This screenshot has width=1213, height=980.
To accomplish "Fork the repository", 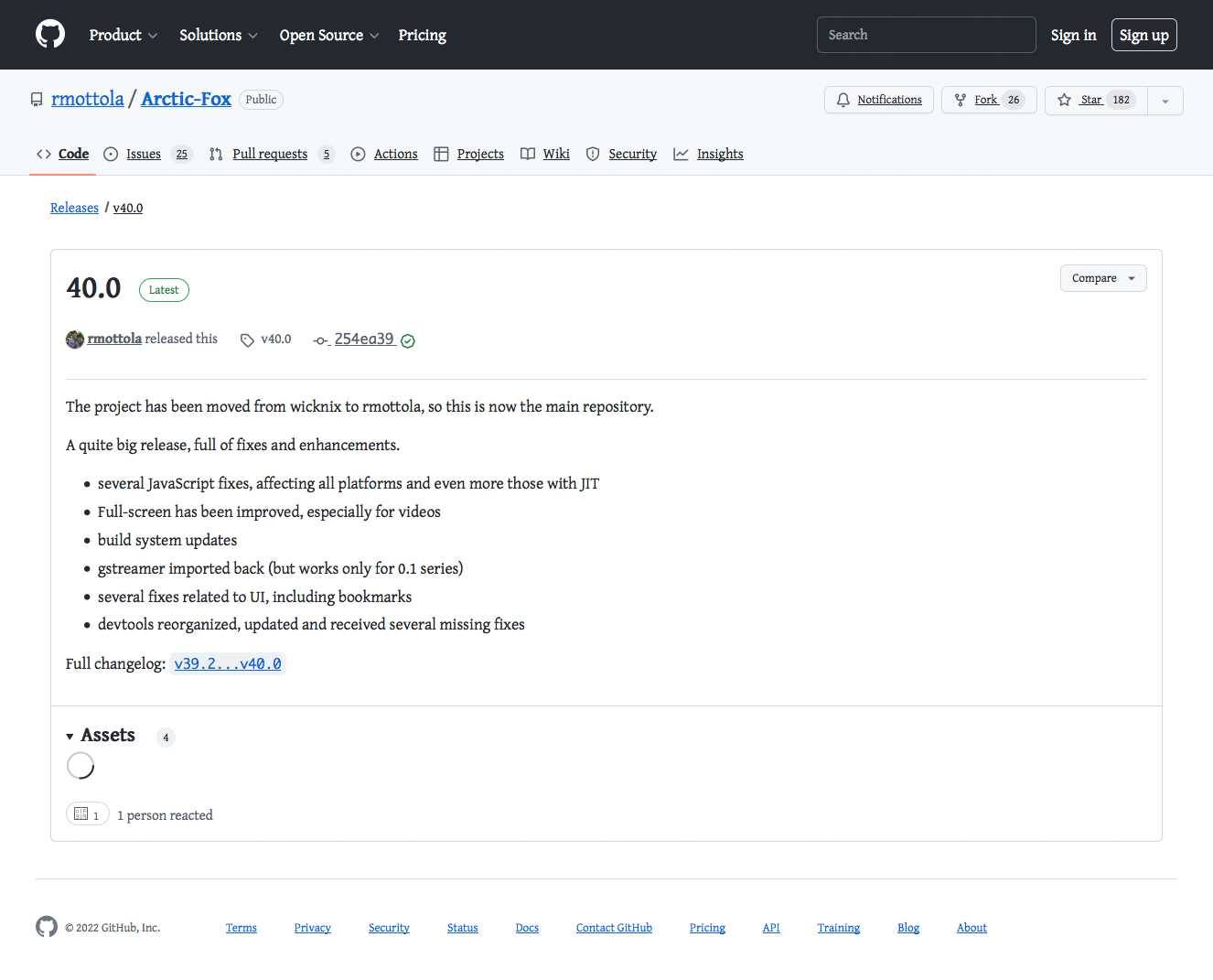I will tap(989, 100).
